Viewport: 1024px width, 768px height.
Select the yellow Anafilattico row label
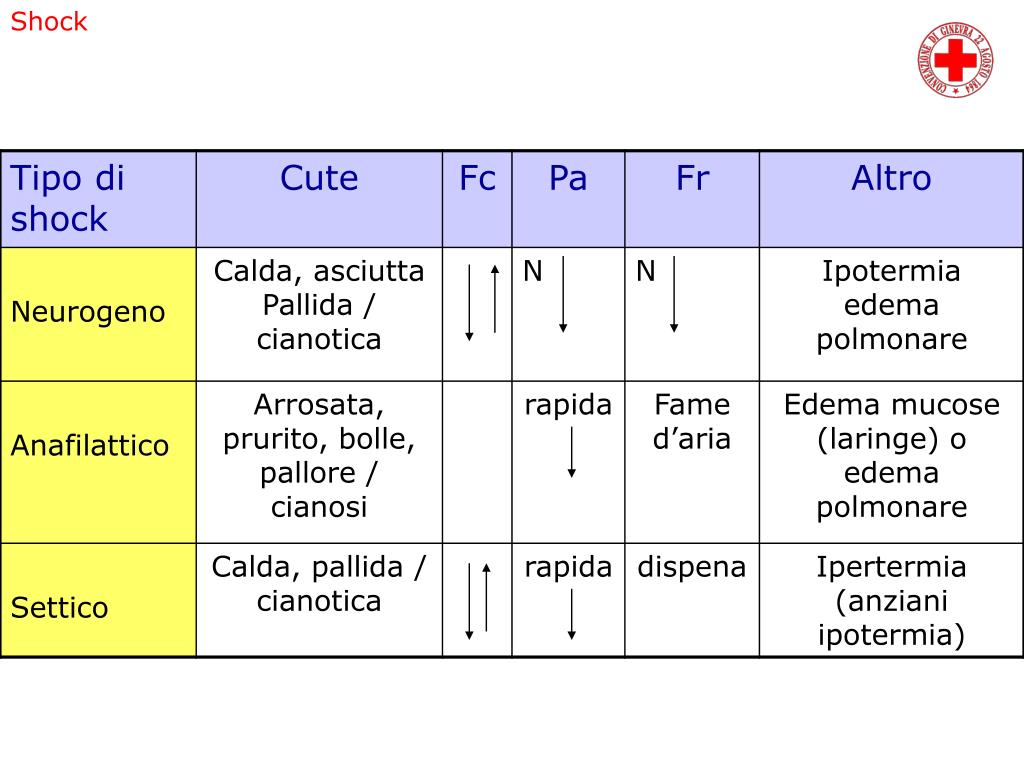pyautogui.click(x=99, y=462)
